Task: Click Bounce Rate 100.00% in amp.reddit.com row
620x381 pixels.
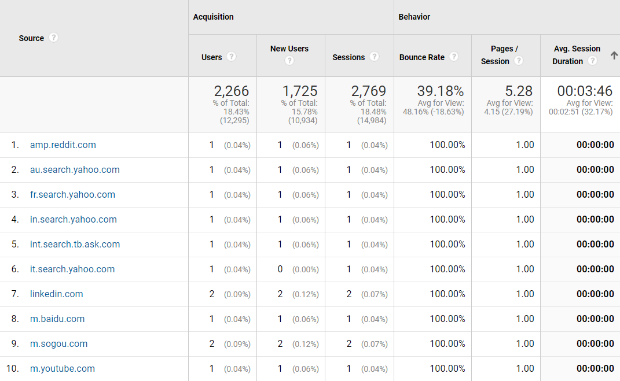Action: (x=448, y=145)
